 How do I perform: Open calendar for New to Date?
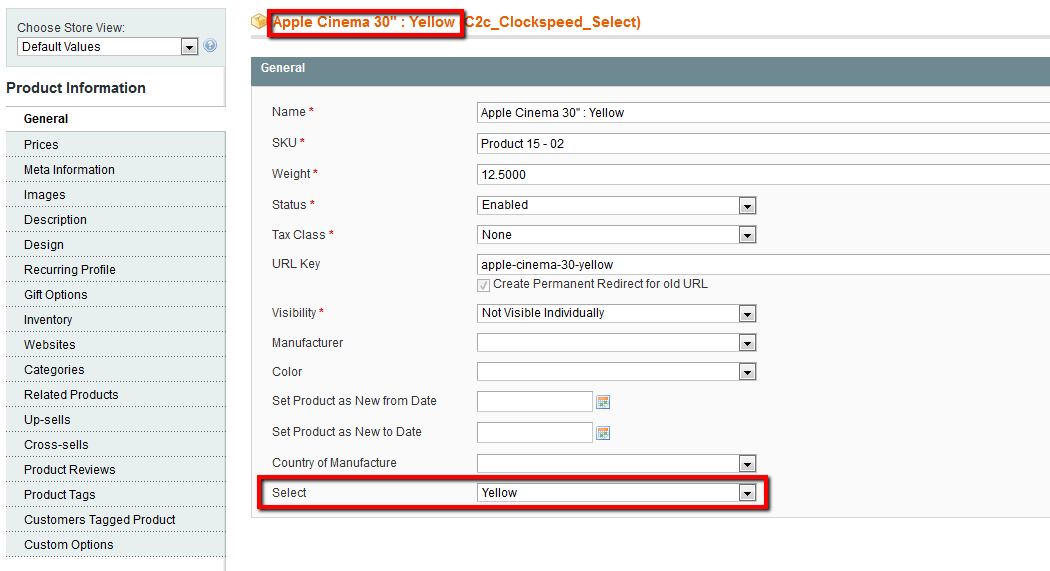click(x=603, y=433)
